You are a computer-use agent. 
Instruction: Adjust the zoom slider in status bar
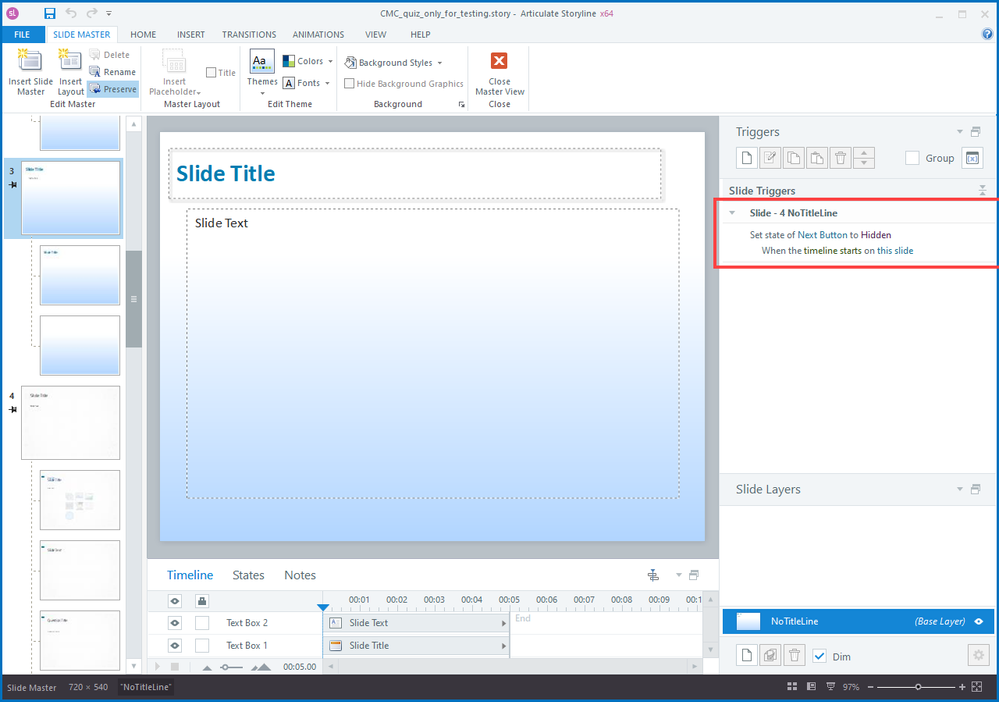point(918,687)
